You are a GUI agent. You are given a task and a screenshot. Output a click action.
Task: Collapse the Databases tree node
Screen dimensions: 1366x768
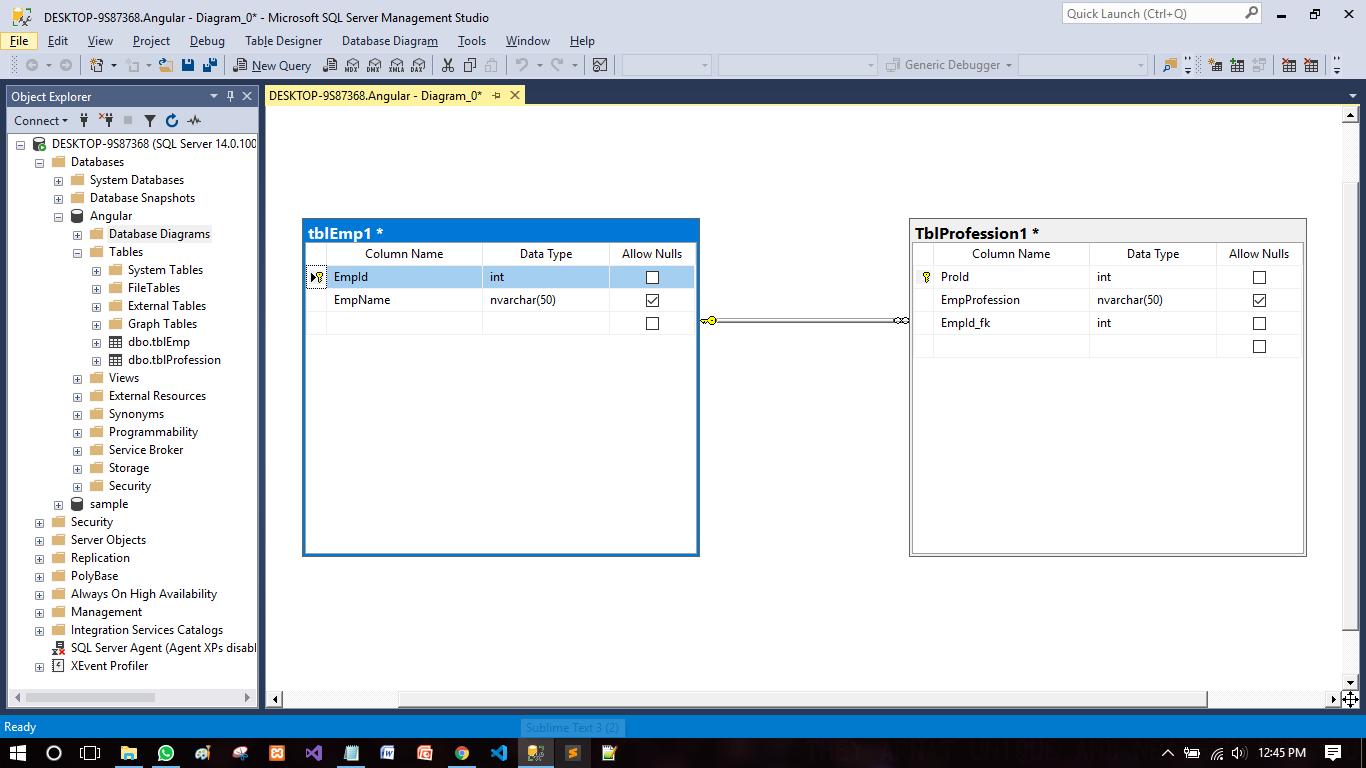[39, 162]
